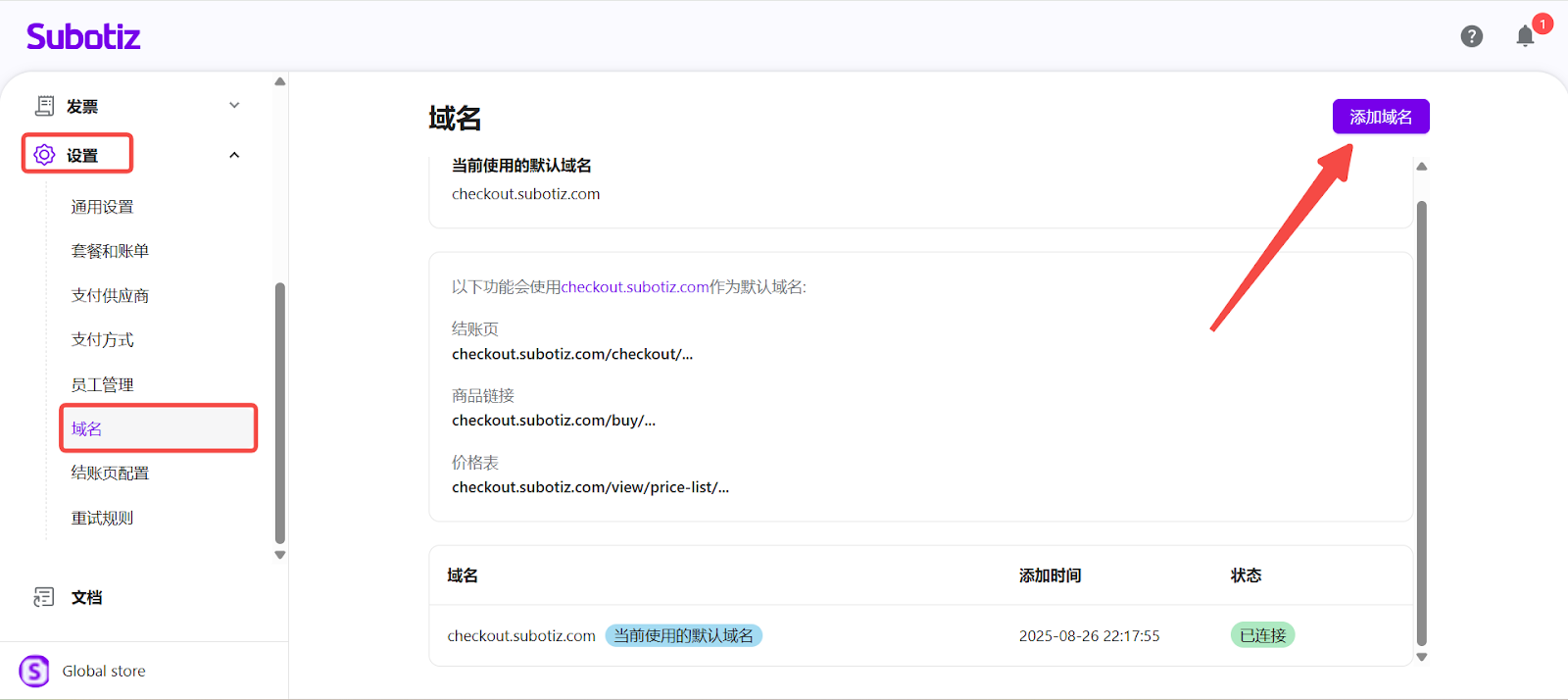This screenshot has height=700, width=1568.
Task: Click the purple checkout.subotiz.com link
Action: [634, 287]
